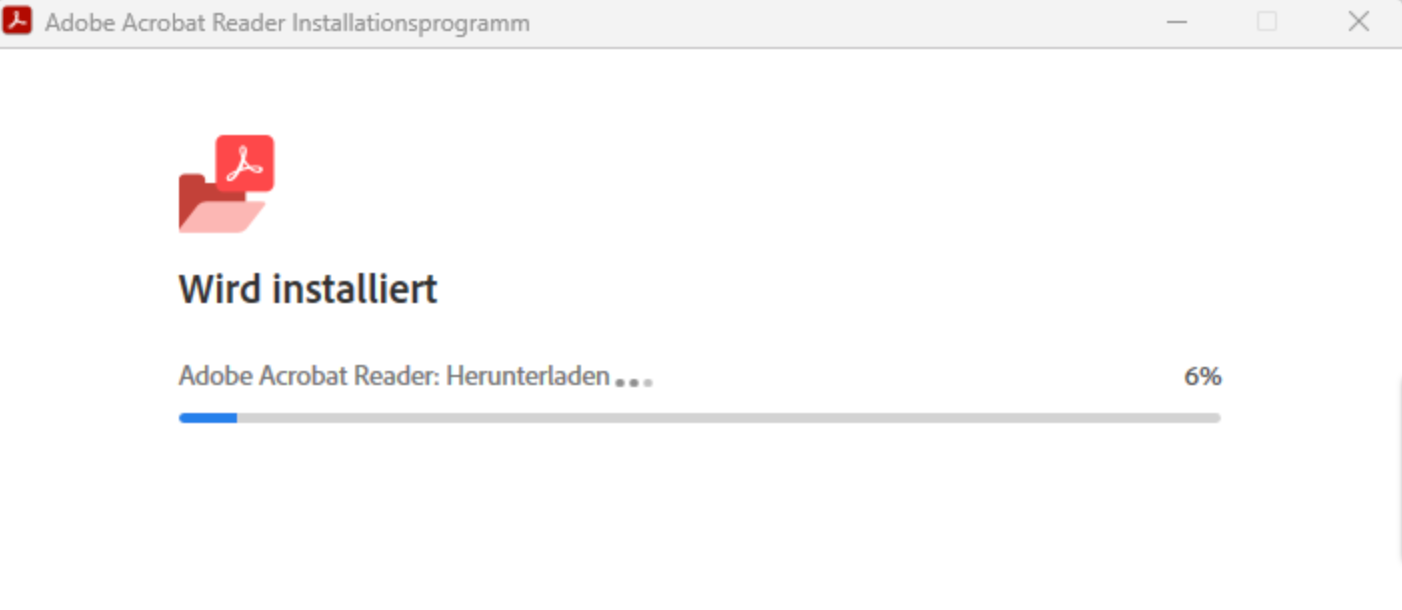Screen dimensions: 1402x610
Task: Click the animated loading dots after Herunterladen
Action: (634, 382)
